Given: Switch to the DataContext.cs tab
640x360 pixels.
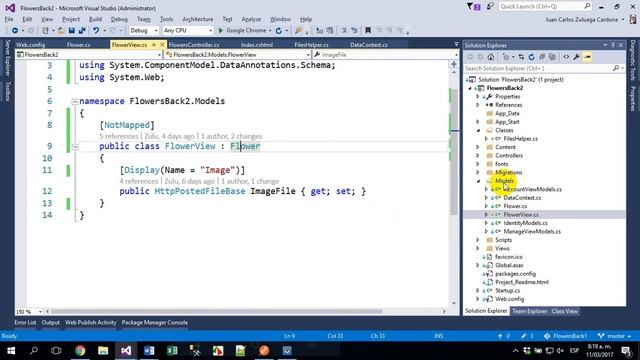Looking at the screenshot, I should 369,45.
